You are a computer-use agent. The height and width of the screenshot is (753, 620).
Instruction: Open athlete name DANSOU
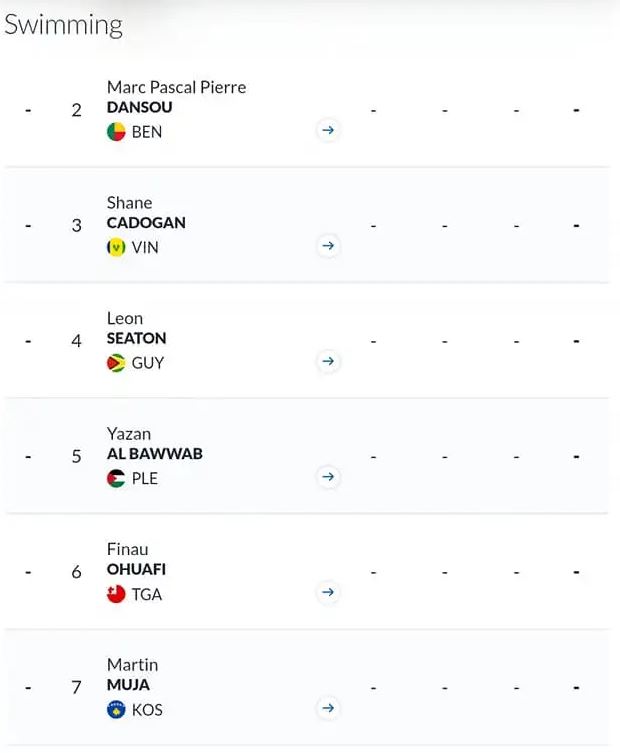coord(139,107)
